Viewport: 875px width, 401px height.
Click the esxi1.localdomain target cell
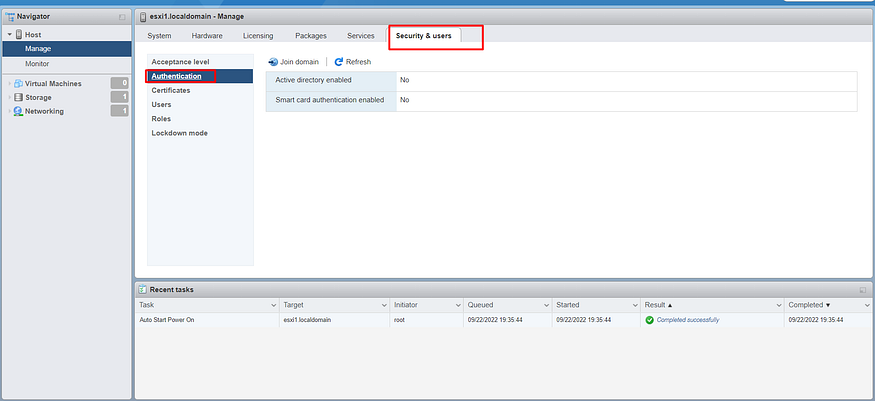[307, 320]
